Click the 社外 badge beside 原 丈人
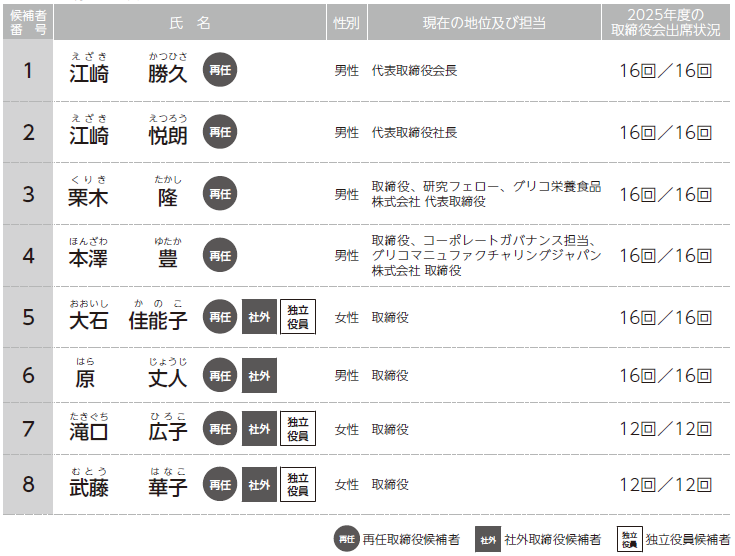 point(259,376)
